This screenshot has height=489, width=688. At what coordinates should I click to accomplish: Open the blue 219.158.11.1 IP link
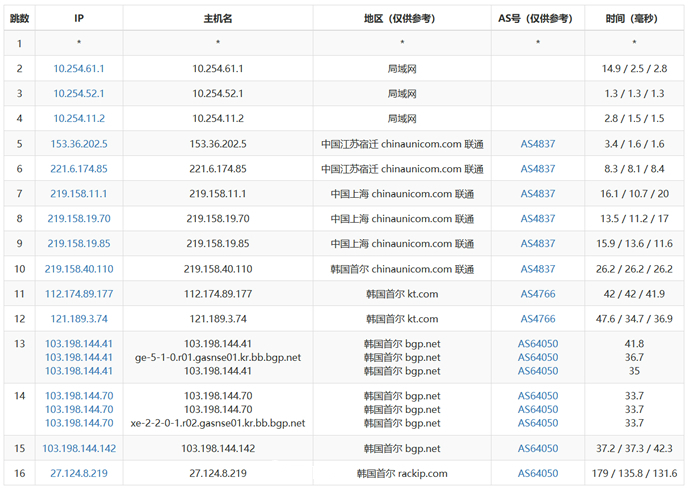click(79, 194)
